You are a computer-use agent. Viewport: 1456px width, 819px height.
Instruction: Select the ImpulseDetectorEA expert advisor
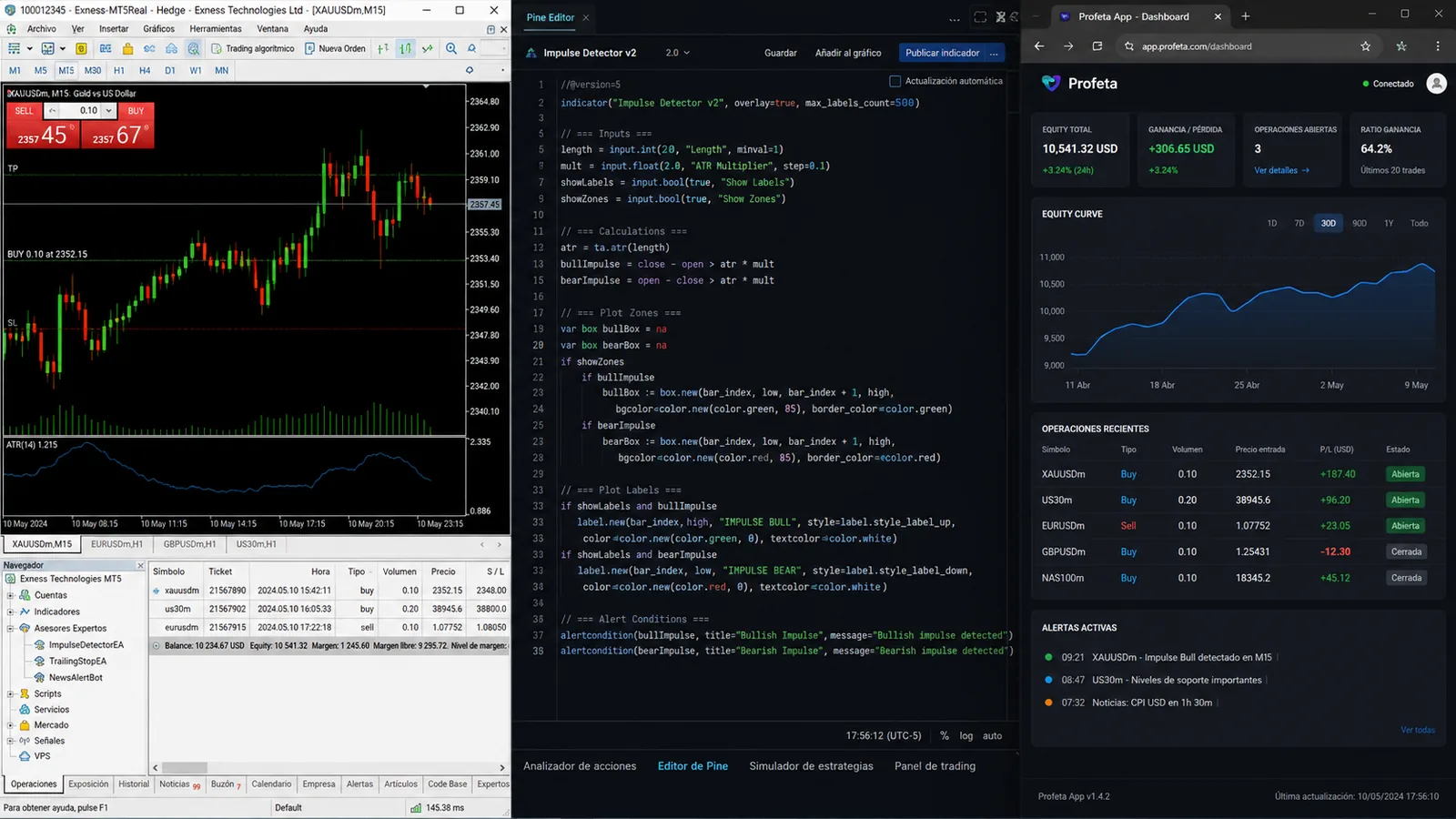tap(86, 644)
